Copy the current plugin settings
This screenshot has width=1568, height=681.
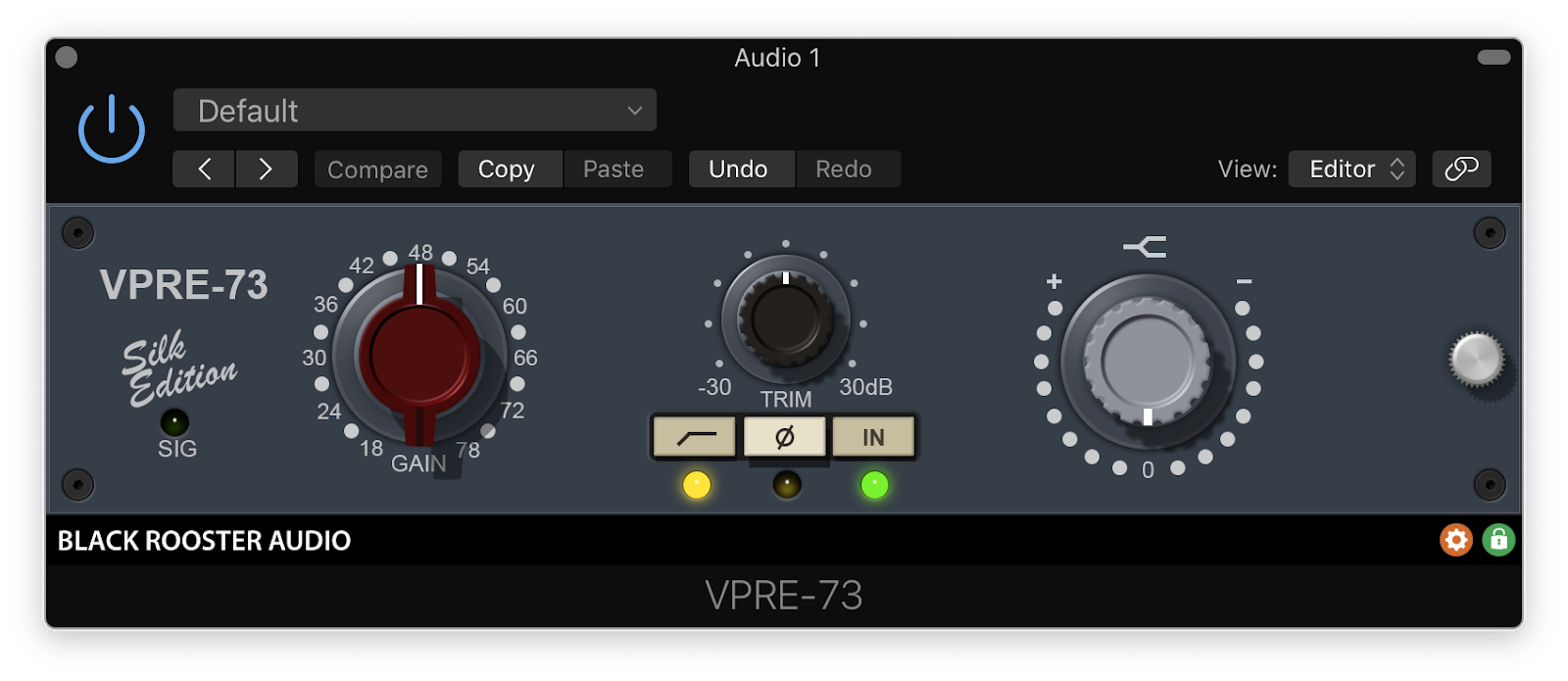tap(507, 169)
